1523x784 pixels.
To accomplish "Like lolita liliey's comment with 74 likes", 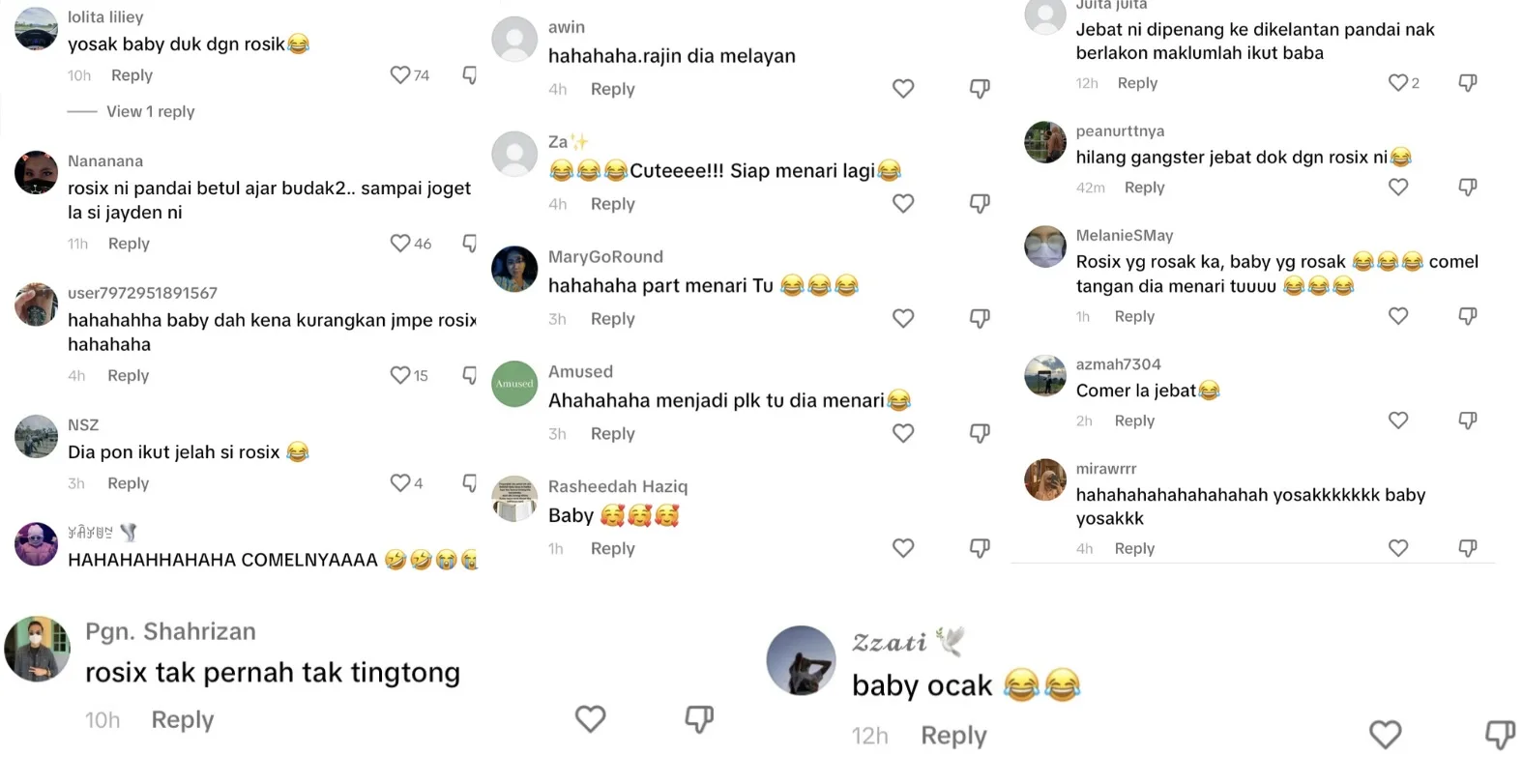I will point(399,74).
